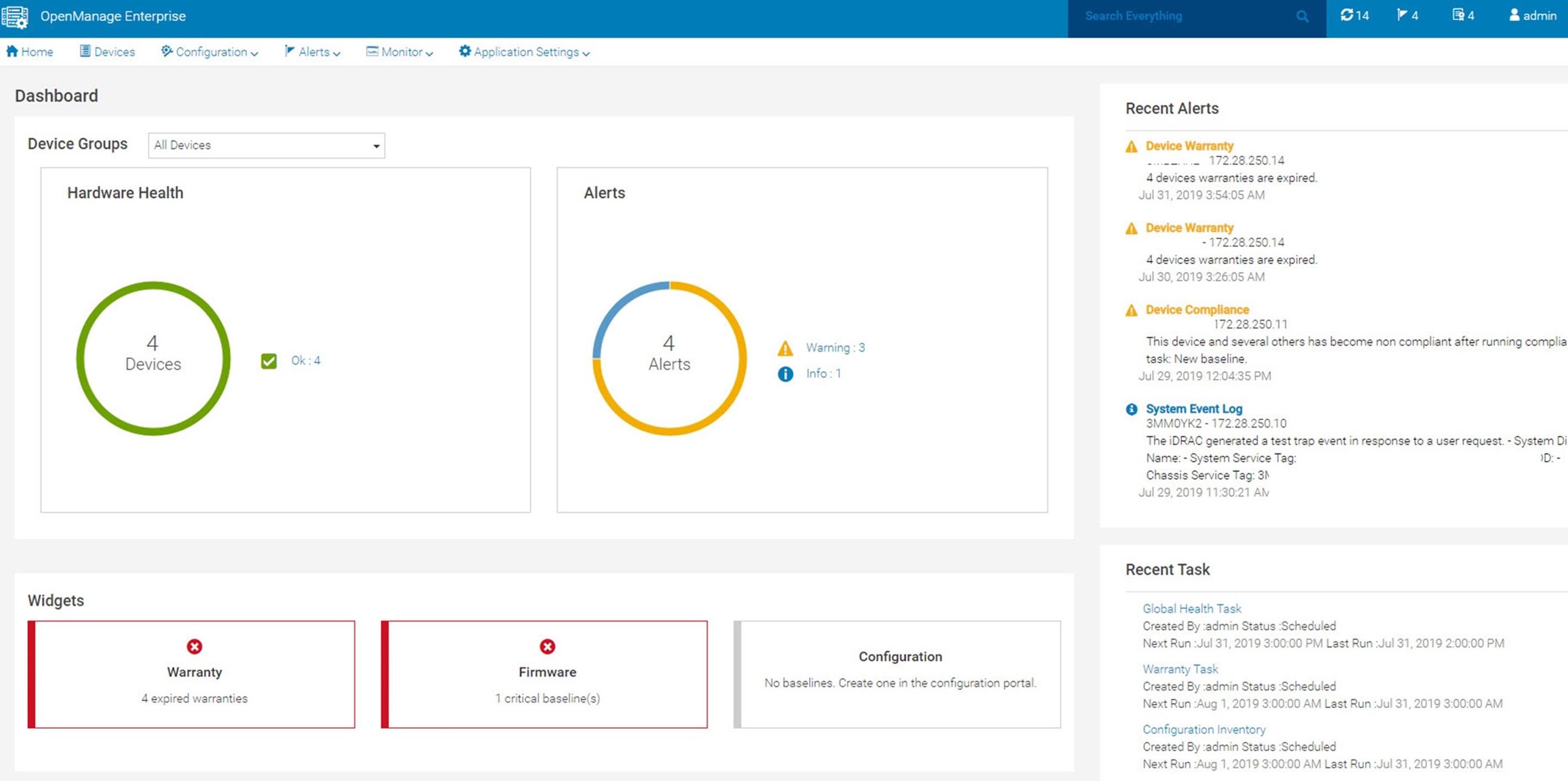The width and height of the screenshot is (1568, 781).
Task: Click the green 4 Devices donut chart
Action: pos(153,358)
